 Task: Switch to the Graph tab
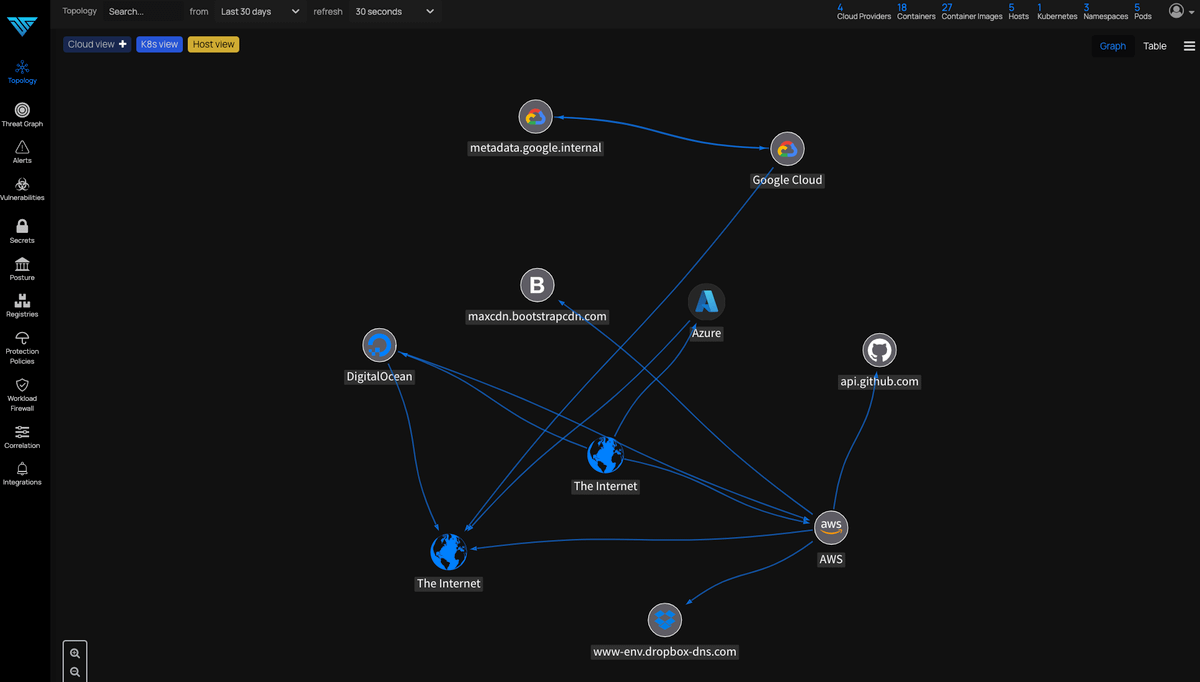pyautogui.click(x=1112, y=46)
